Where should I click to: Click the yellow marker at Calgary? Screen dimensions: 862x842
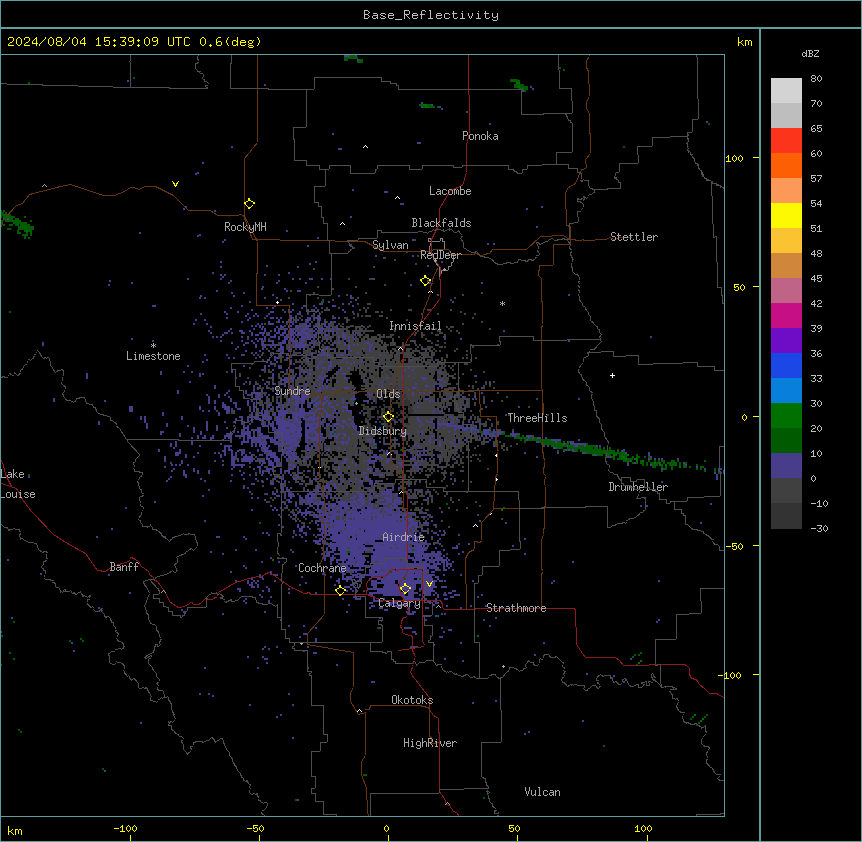pyautogui.click(x=405, y=589)
